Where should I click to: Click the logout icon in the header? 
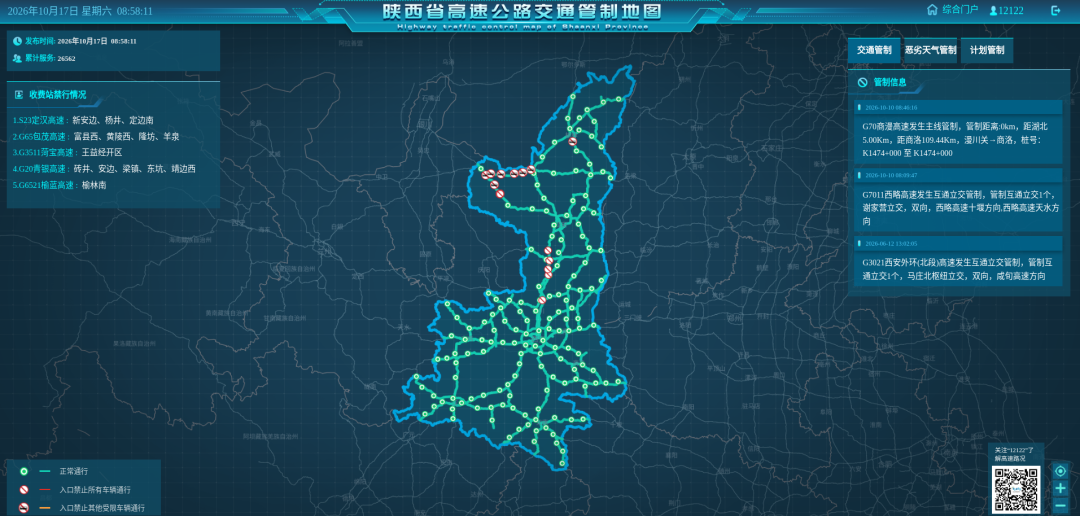[1056, 10]
